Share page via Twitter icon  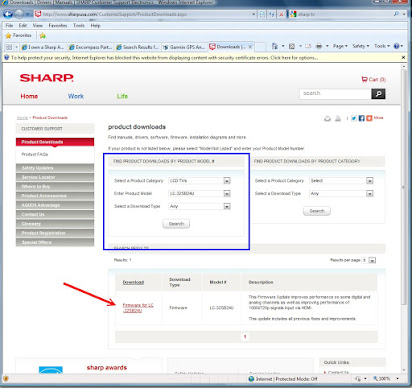pos(354,118)
